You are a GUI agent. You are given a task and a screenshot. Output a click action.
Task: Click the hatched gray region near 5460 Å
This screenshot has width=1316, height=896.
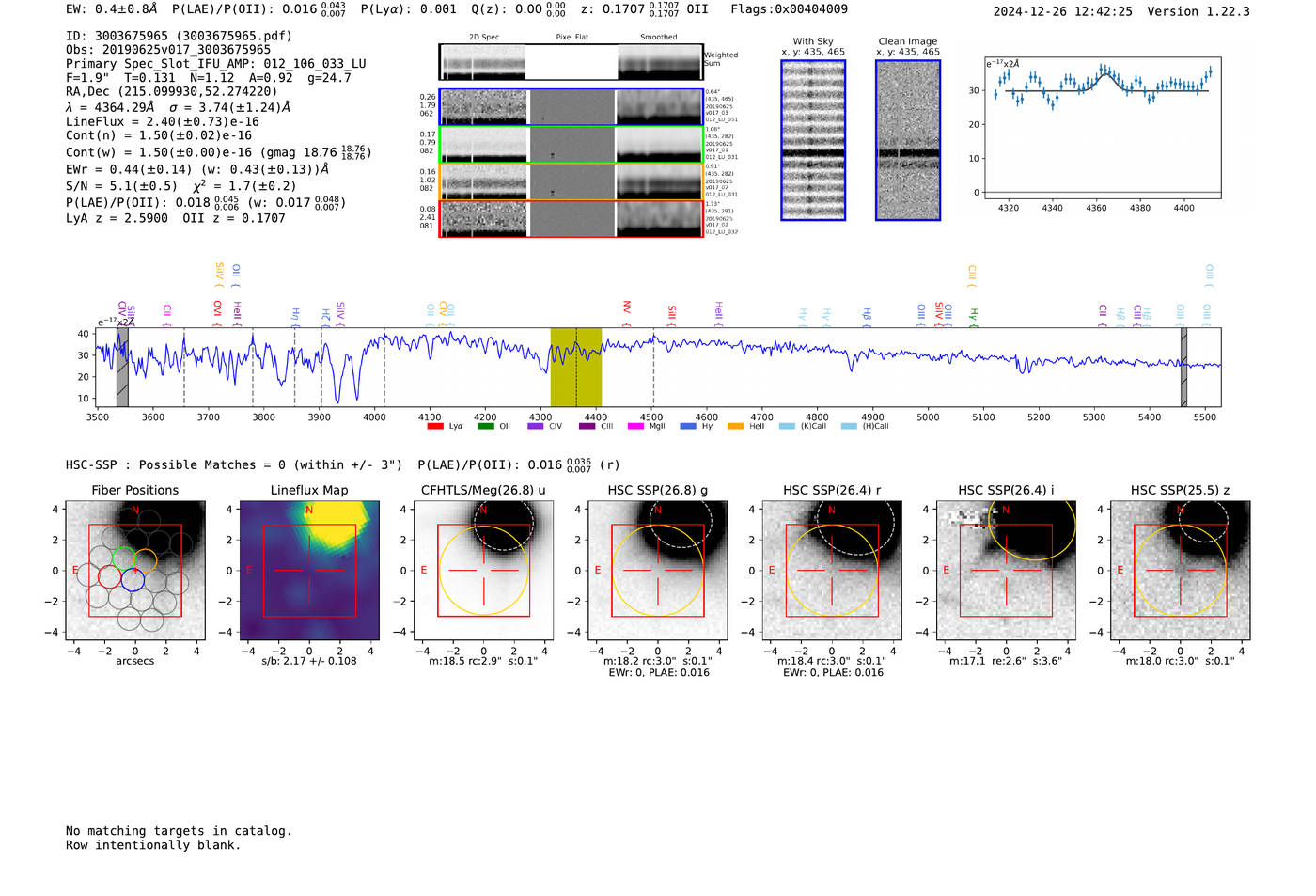point(1183,368)
